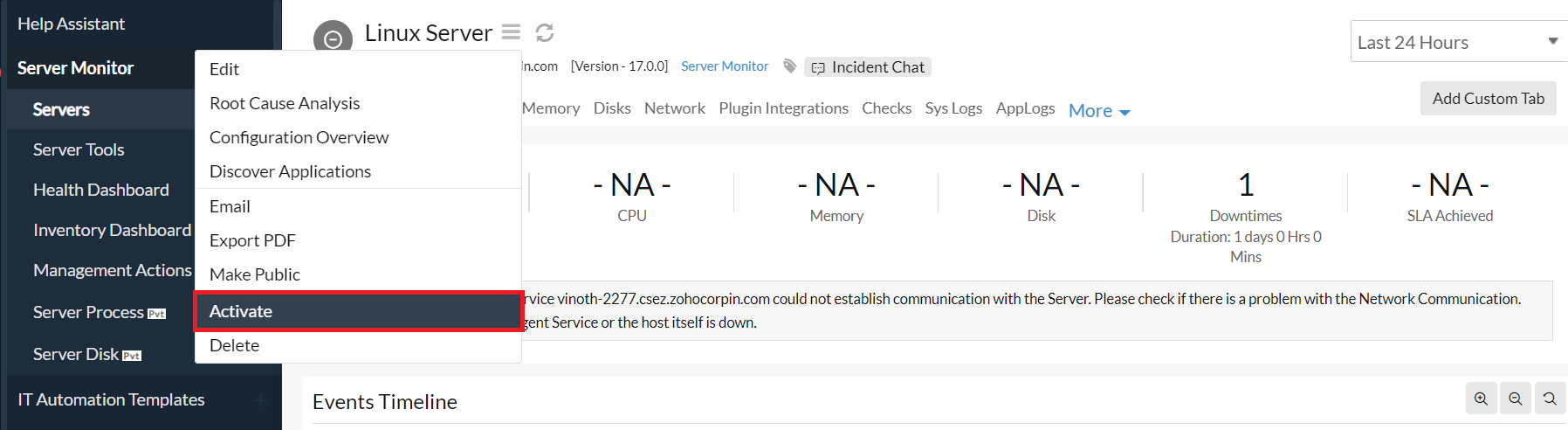Click the refresh icon next to Linux Server
Screen dimensions: 1568x430
[x=545, y=32]
